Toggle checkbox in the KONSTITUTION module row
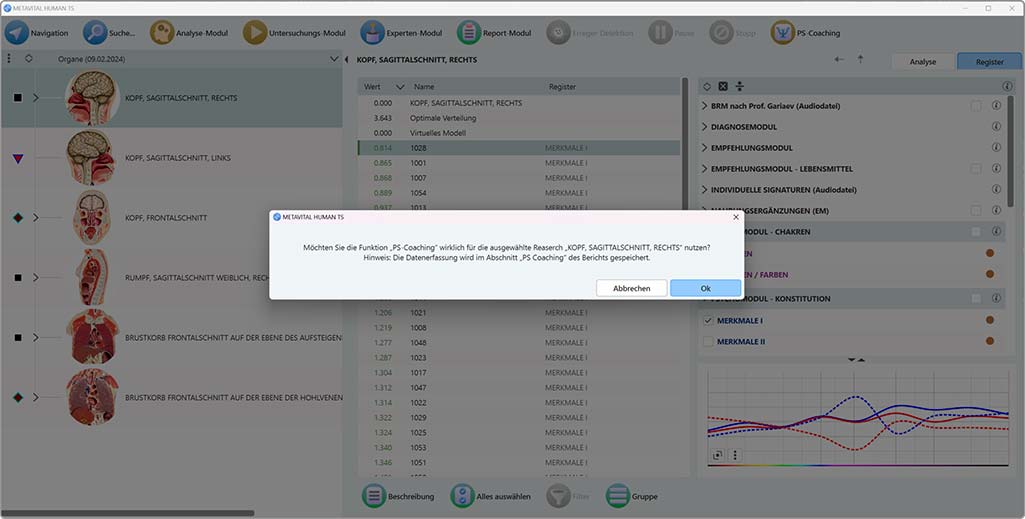Viewport: 1025px width, 519px height. pyautogui.click(x=976, y=299)
